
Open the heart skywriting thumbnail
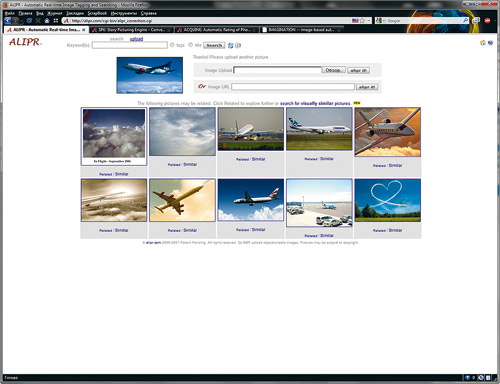(388, 200)
